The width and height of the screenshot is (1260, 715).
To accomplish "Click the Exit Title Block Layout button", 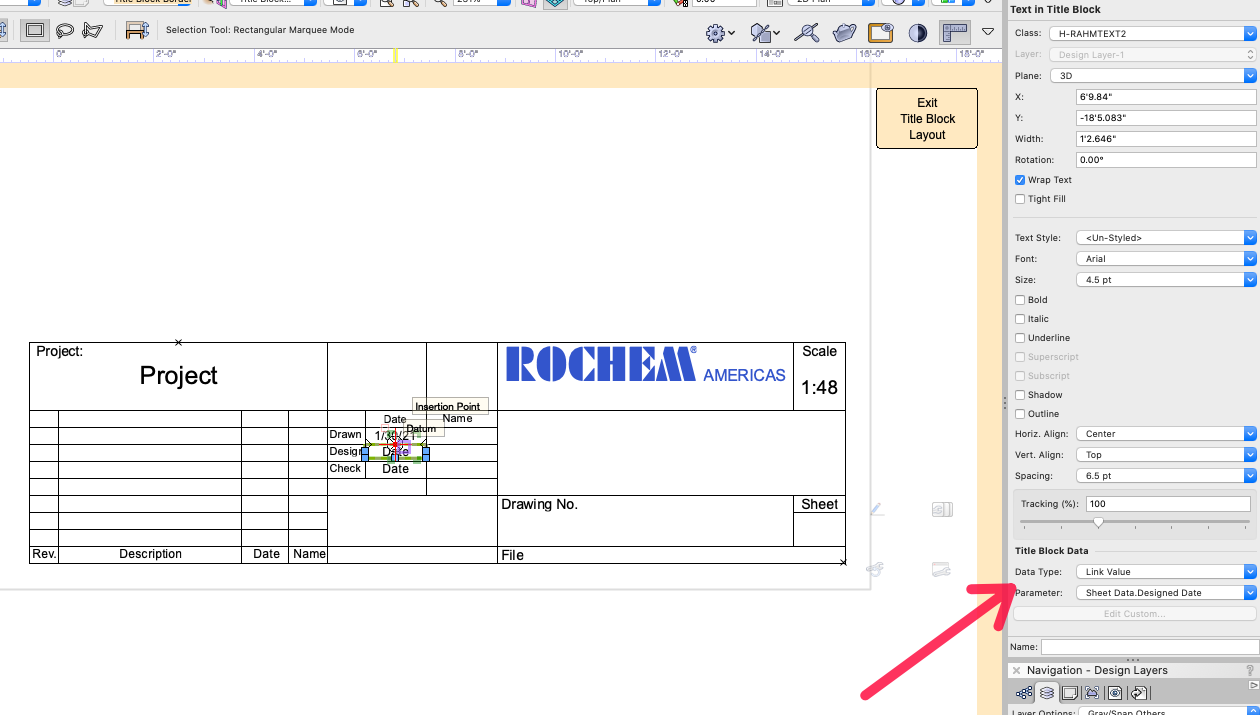I will [926, 118].
